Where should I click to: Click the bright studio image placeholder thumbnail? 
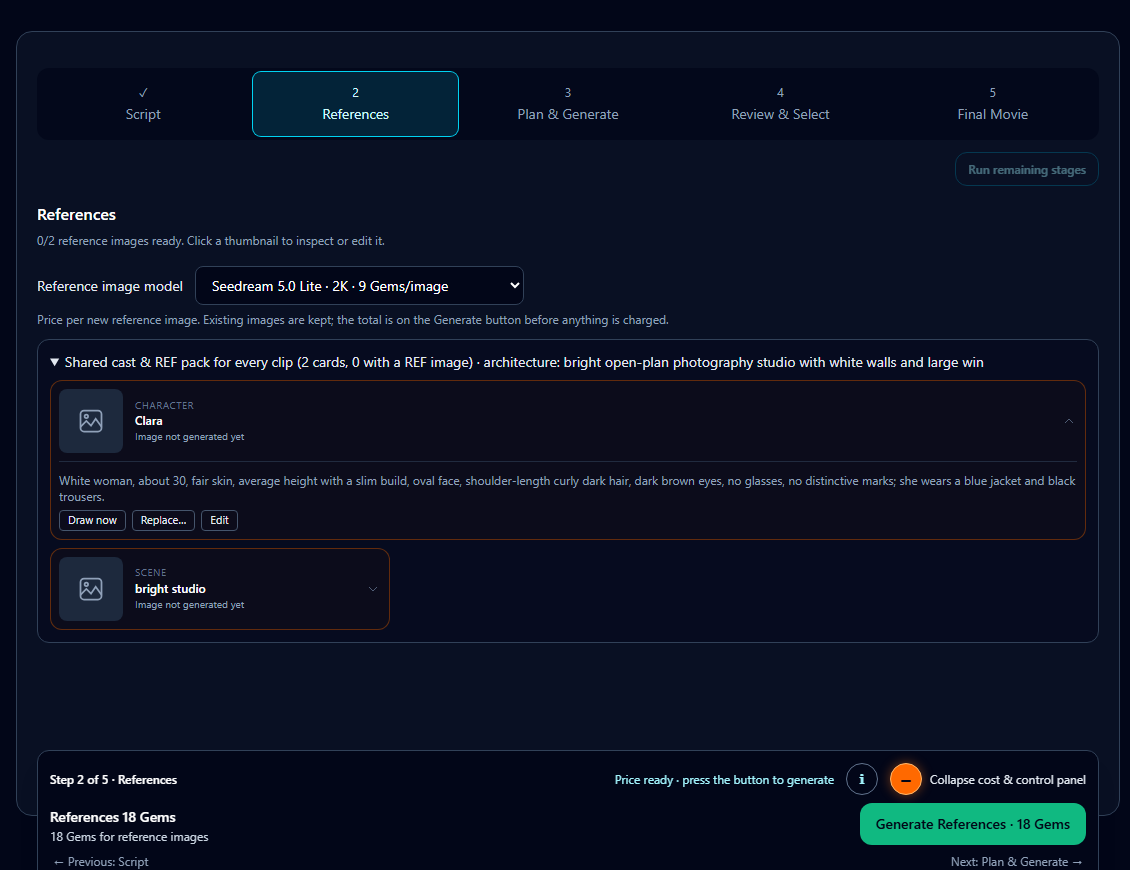coord(91,589)
